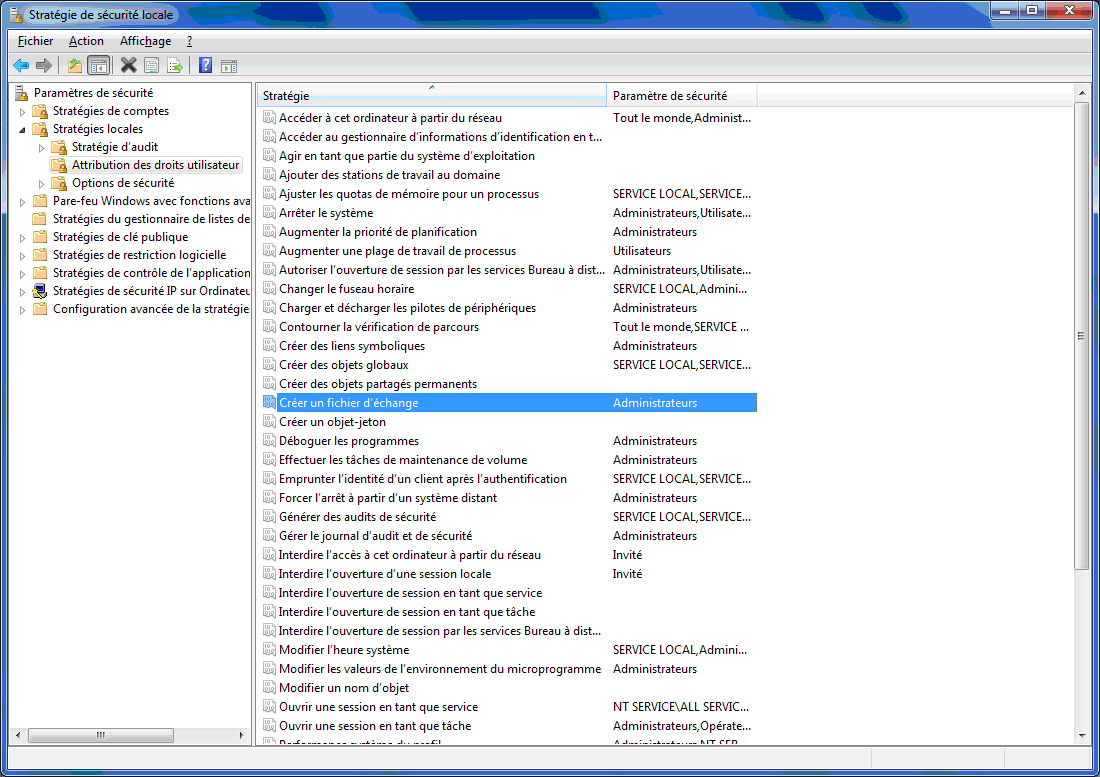Click the policy icon beside Arrêter le système

[x=269, y=213]
